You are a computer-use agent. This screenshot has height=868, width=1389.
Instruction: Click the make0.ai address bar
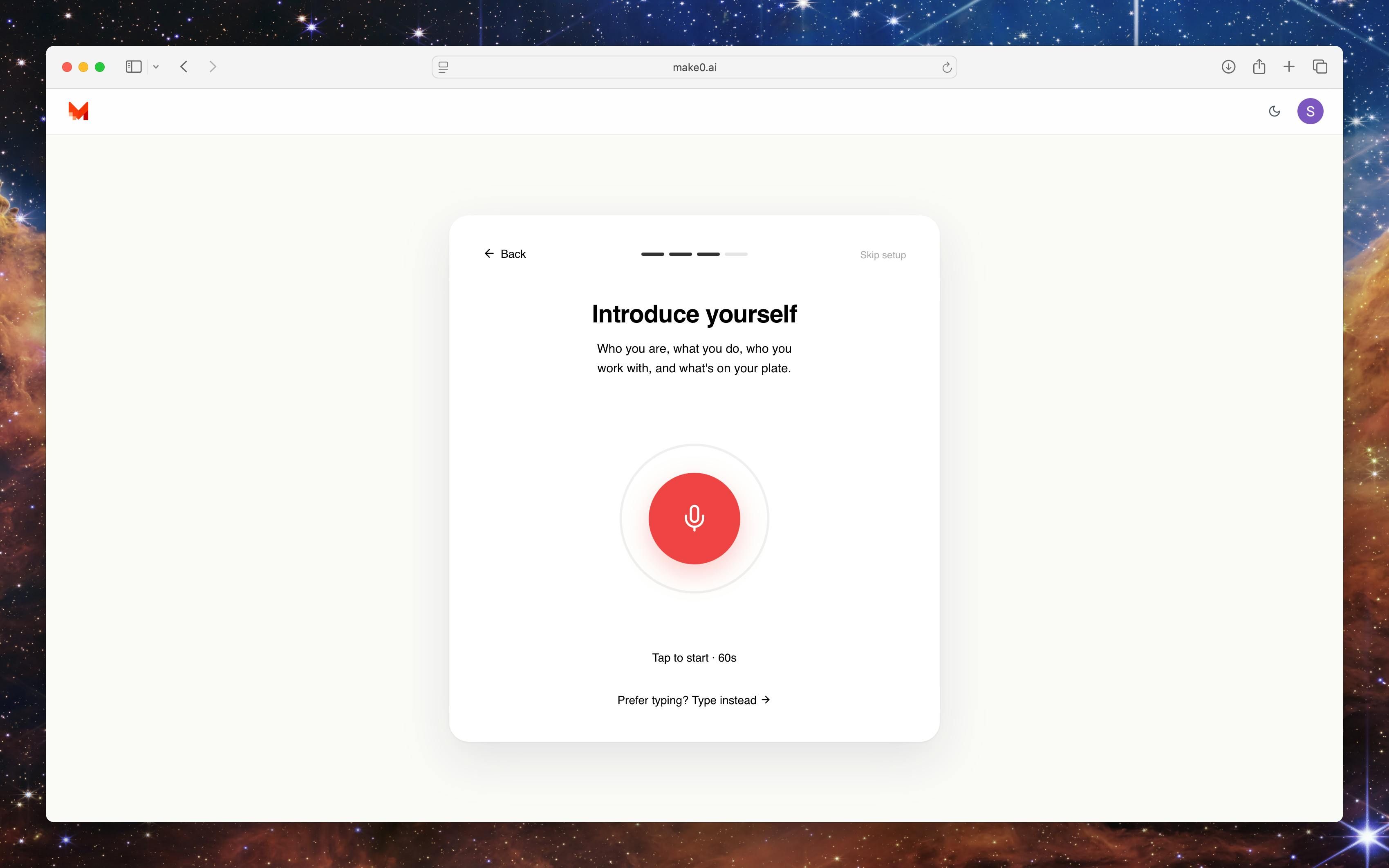click(694, 67)
